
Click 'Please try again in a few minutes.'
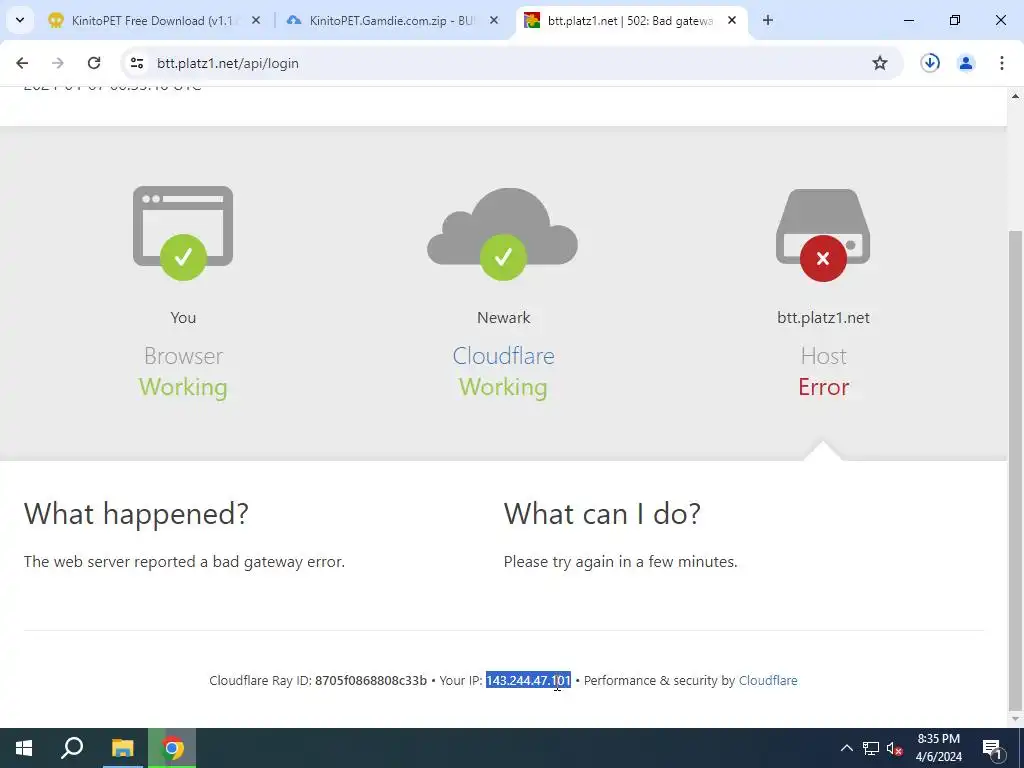[620, 562]
